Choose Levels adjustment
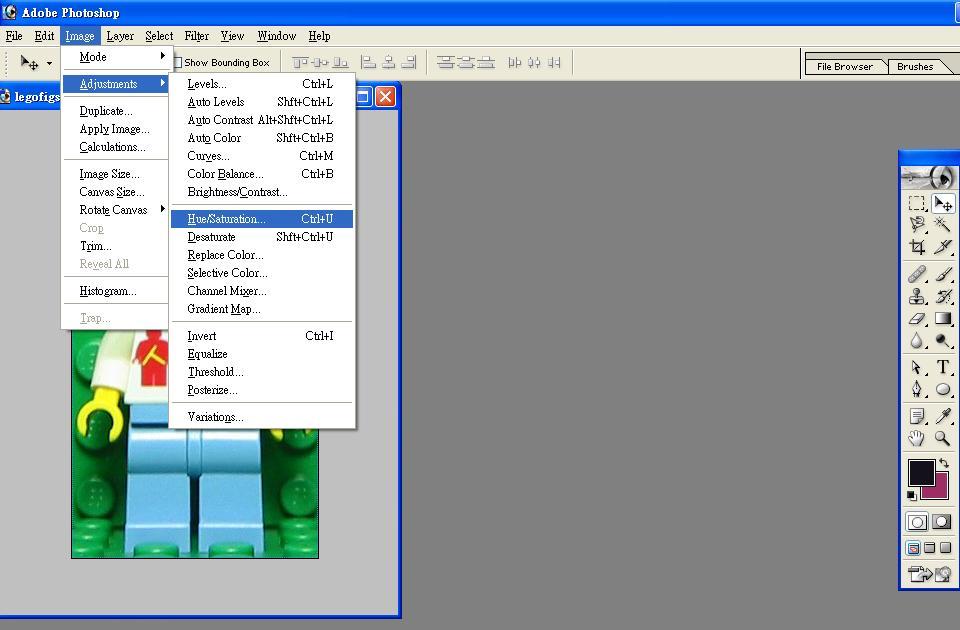 coord(262,84)
